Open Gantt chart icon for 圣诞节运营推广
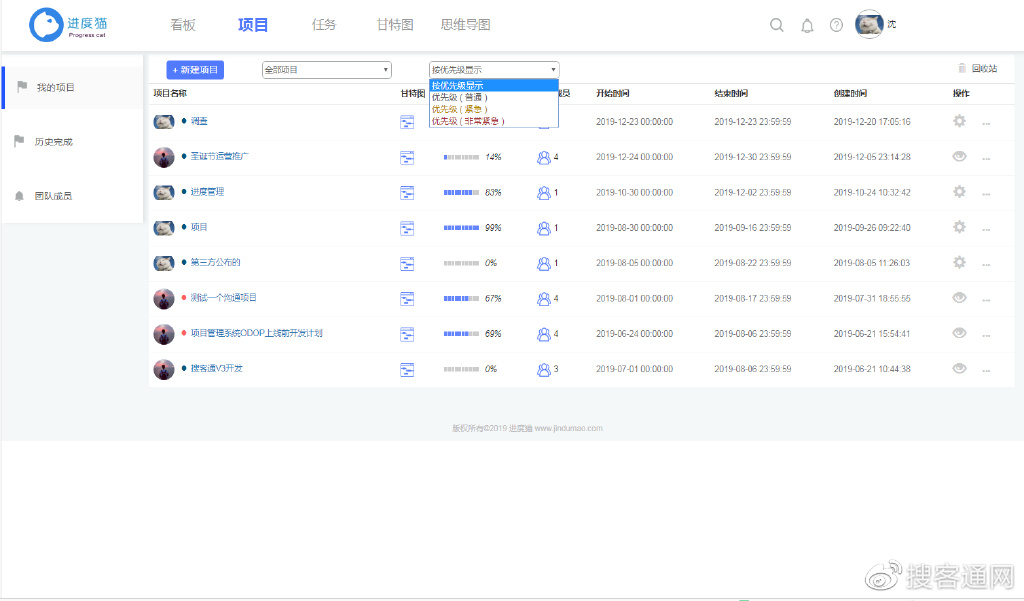1024x601 pixels. (407, 157)
